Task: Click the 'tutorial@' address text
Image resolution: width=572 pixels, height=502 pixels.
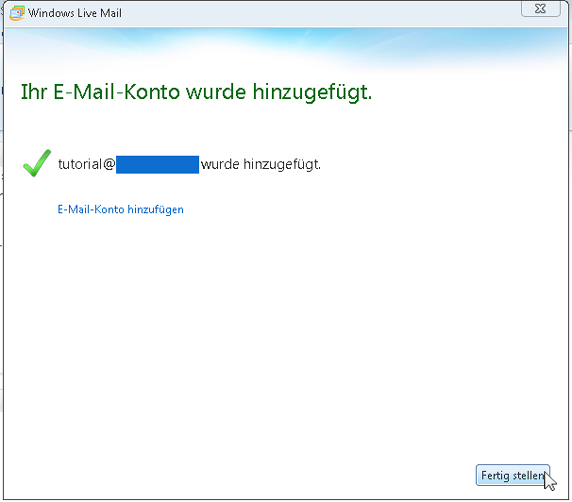Action: coord(86,164)
